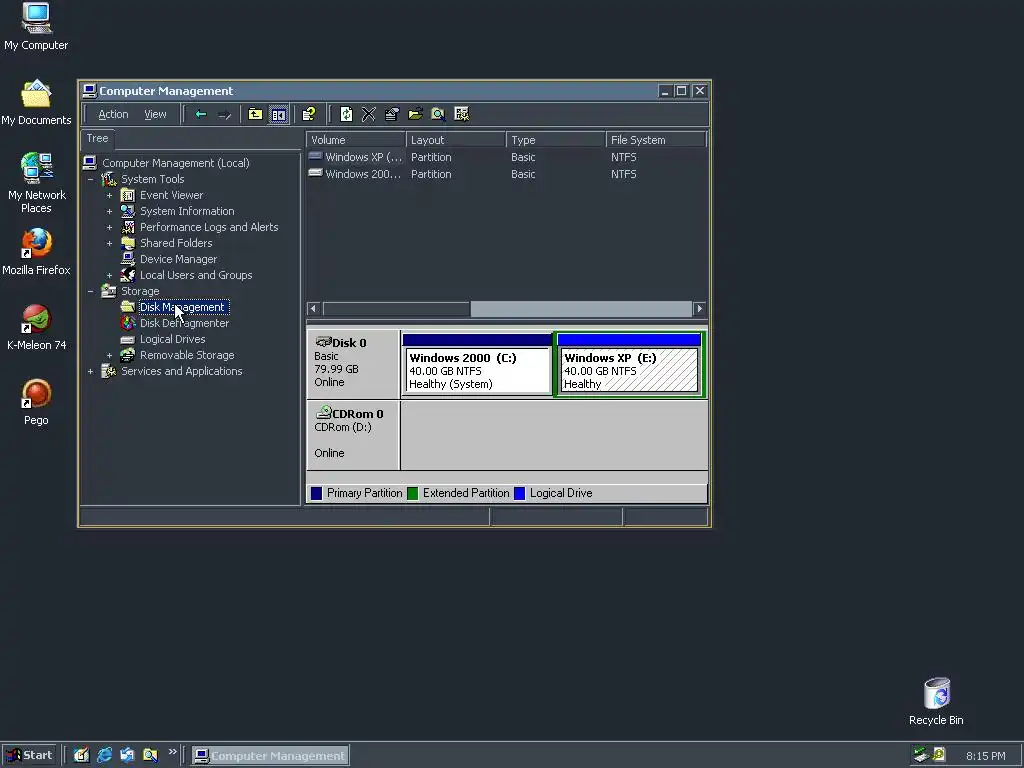The height and width of the screenshot is (768, 1024).
Task: Click the Type column header
Action: [556, 140]
